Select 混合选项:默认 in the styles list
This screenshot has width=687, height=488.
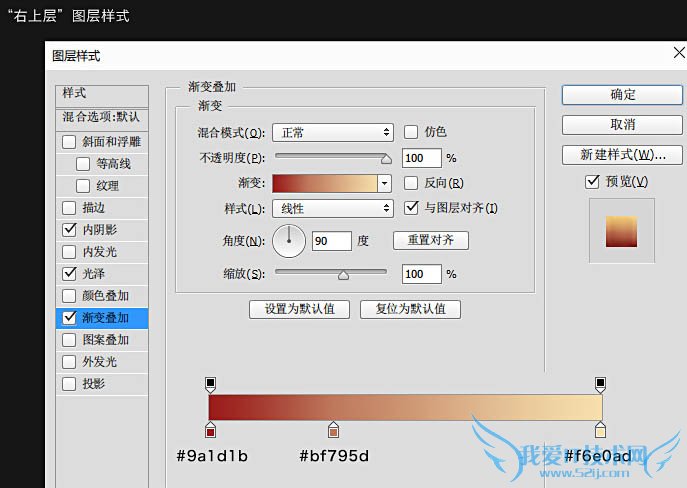tap(102, 119)
